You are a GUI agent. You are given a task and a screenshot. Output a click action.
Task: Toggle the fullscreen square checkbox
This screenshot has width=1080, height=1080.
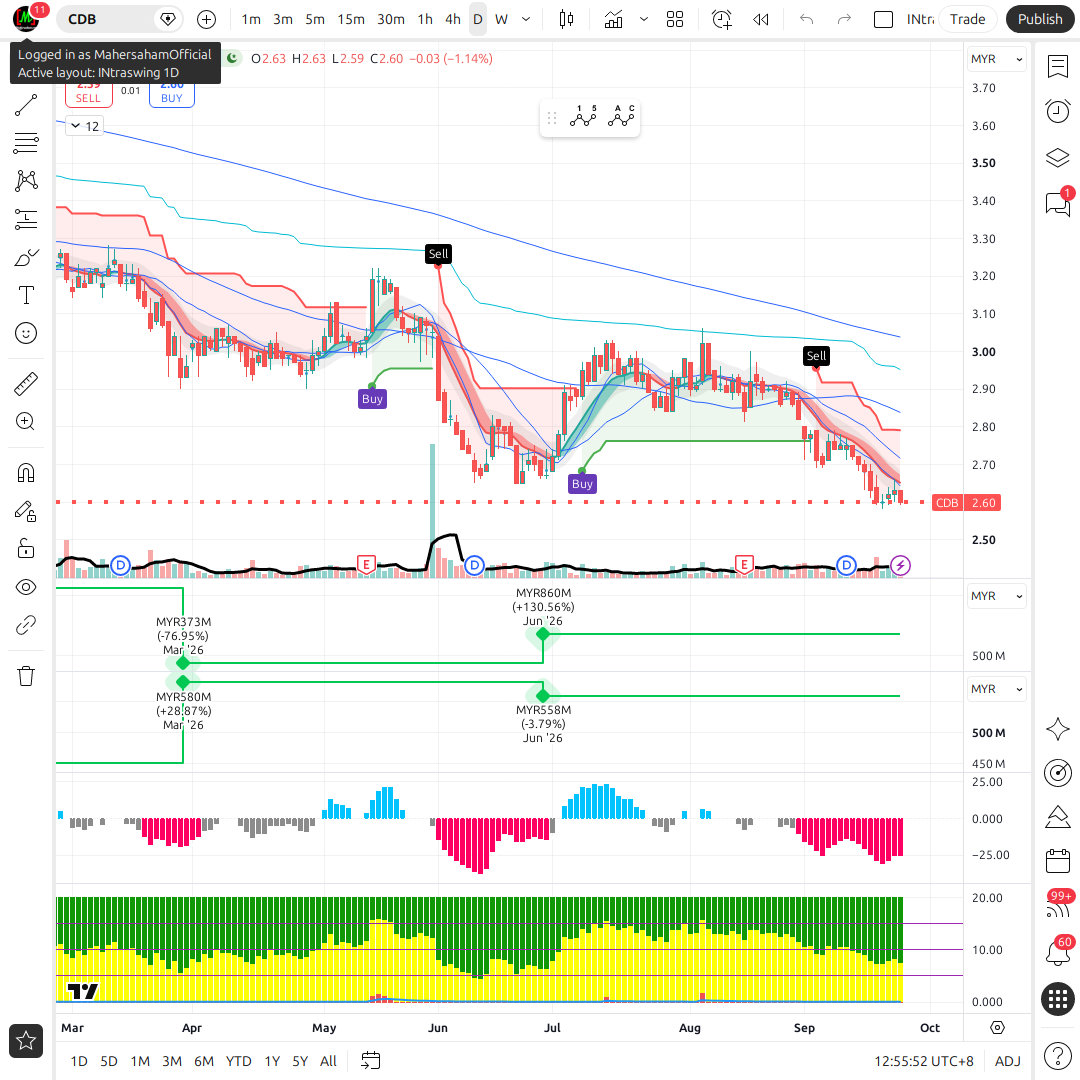click(x=883, y=19)
